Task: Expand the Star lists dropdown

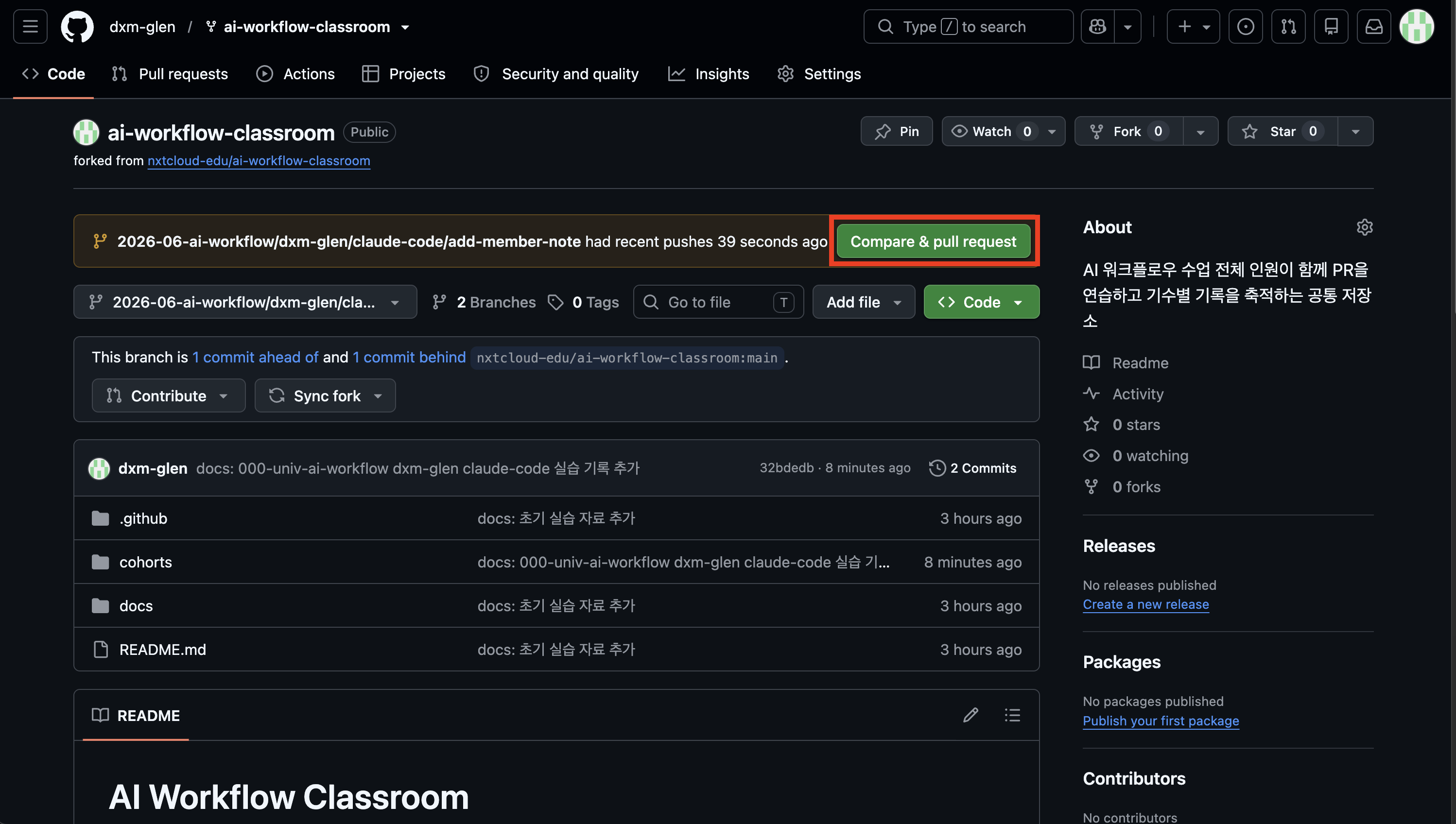Action: coord(1356,131)
